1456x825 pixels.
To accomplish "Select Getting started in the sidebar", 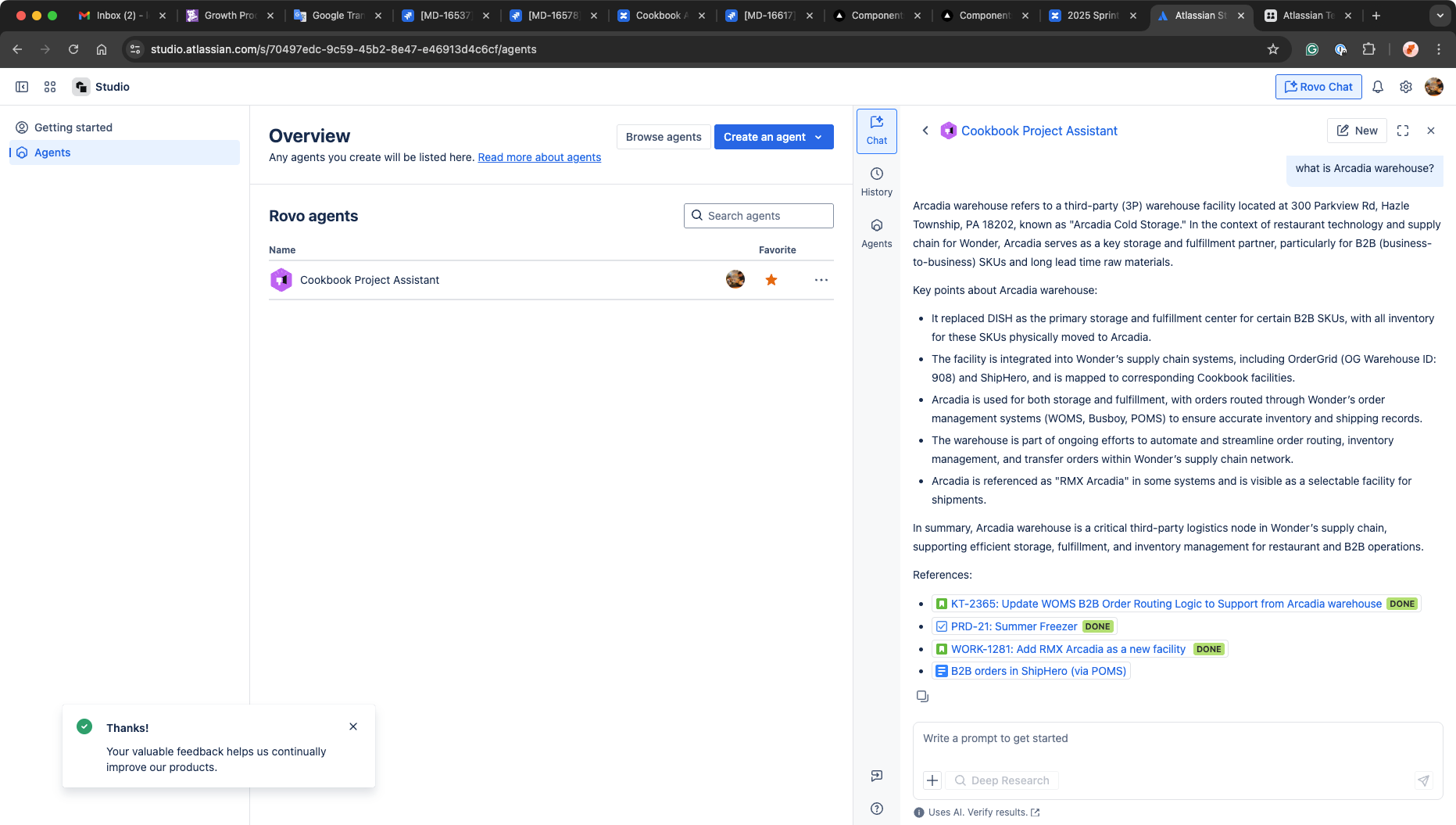I will point(125,127).
